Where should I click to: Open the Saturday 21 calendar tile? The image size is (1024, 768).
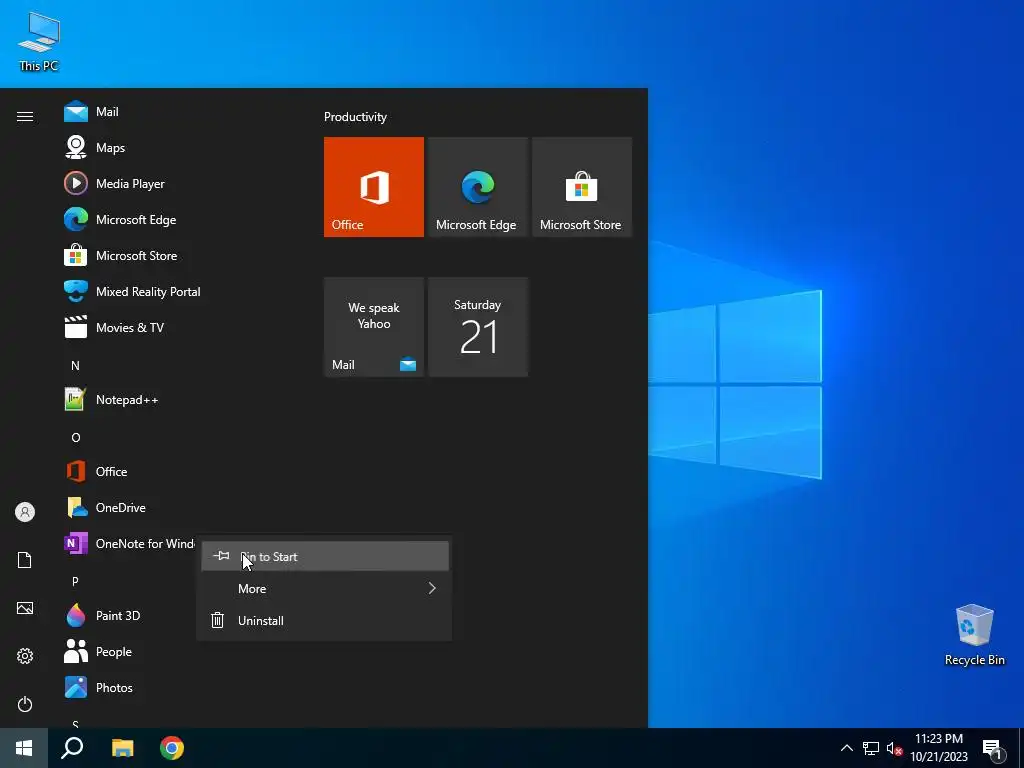click(477, 327)
